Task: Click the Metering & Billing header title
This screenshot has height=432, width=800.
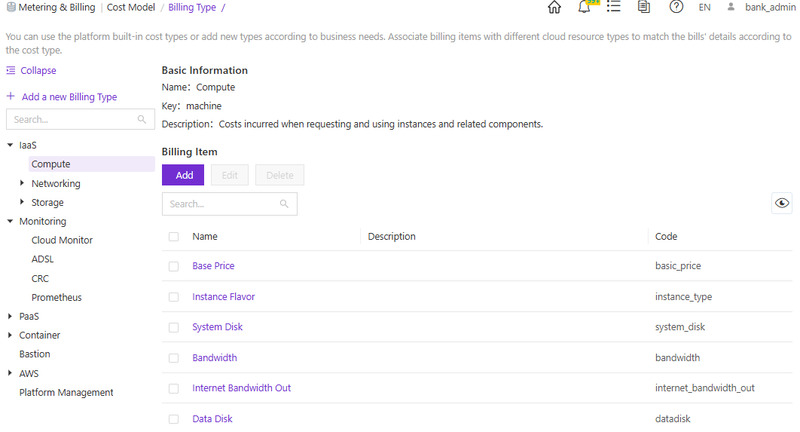Action: (57, 7)
